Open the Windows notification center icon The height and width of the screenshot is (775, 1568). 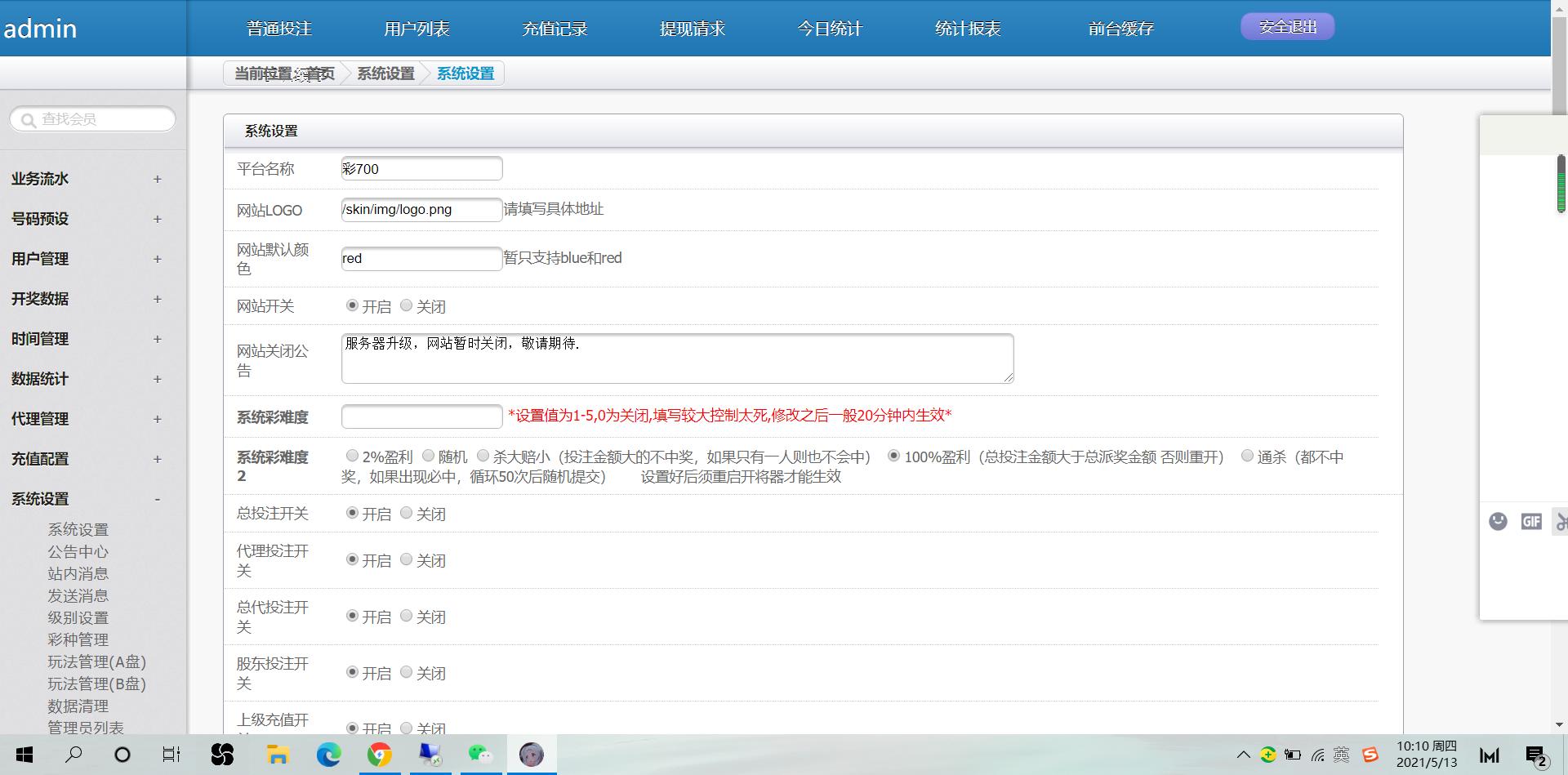coord(1535,755)
